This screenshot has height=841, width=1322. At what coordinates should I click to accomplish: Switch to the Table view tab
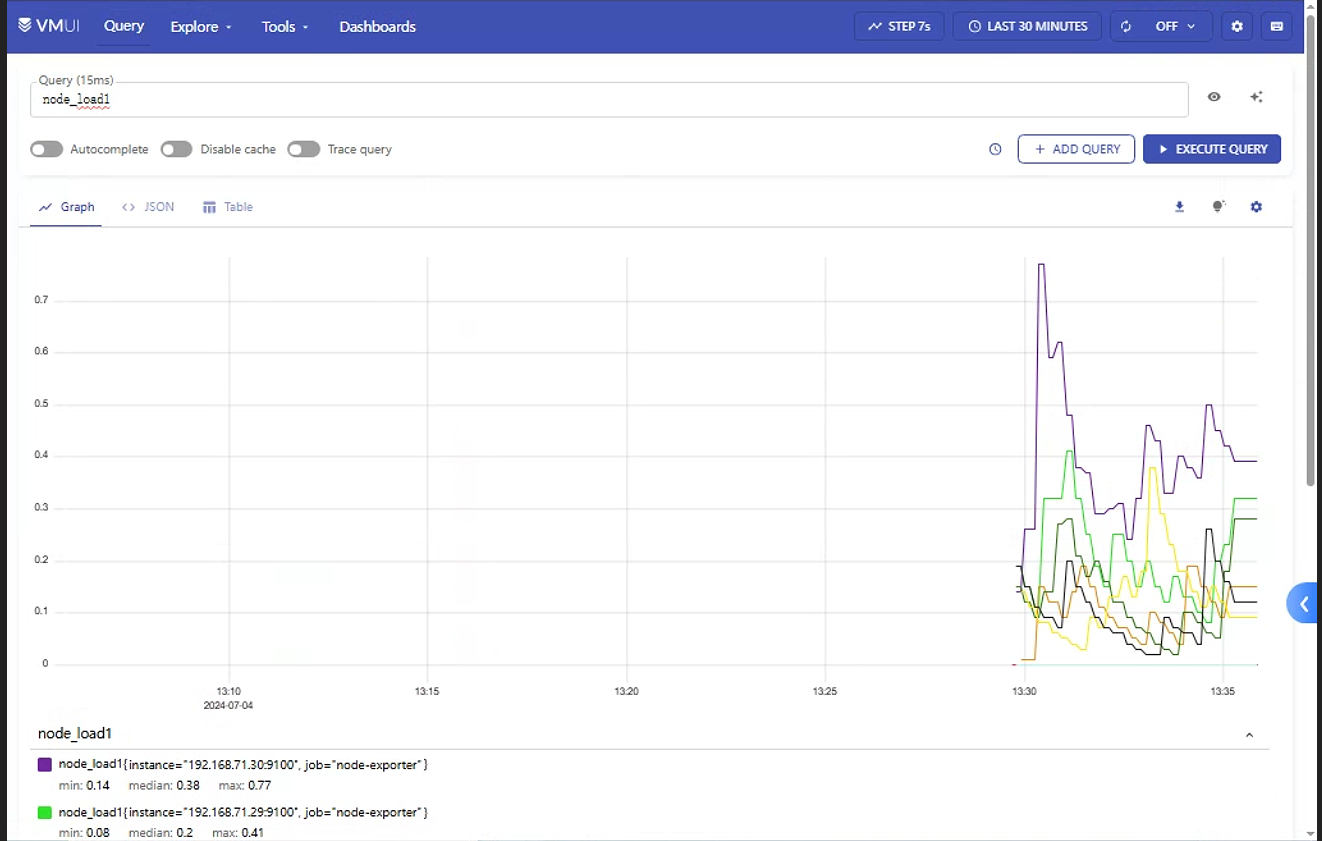(228, 207)
